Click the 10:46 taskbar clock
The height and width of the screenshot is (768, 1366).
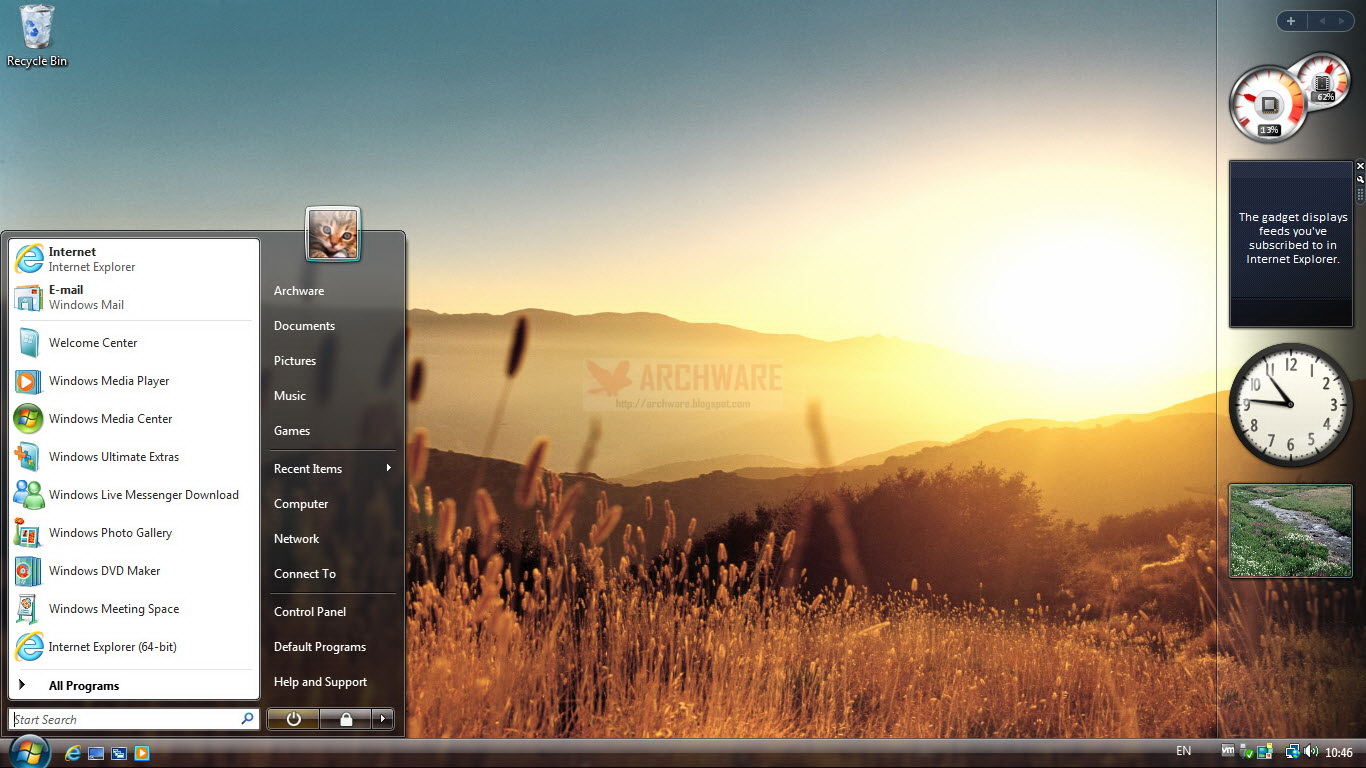pos(1338,752)
